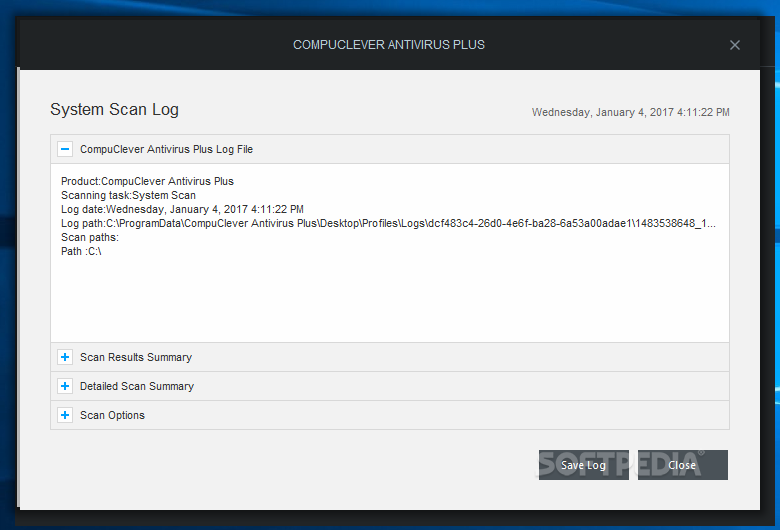
Task: Click the 'Scanning task:System Scan' line
Action: (x=128, y=195)
